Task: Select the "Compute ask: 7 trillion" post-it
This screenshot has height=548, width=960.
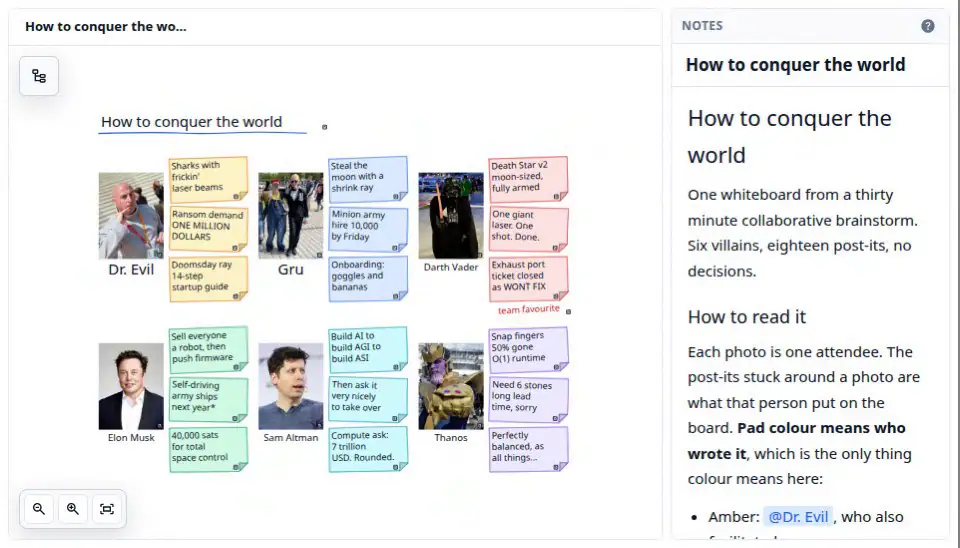Action: 368,449
